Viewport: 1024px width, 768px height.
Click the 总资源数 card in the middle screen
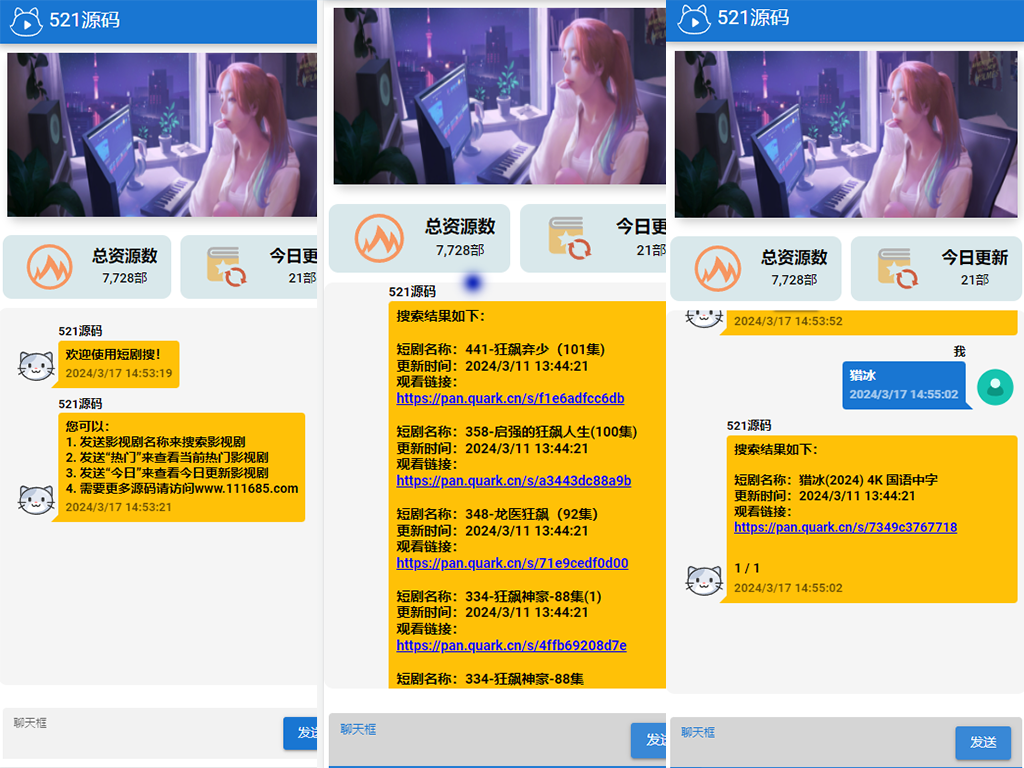click(419, 238)
